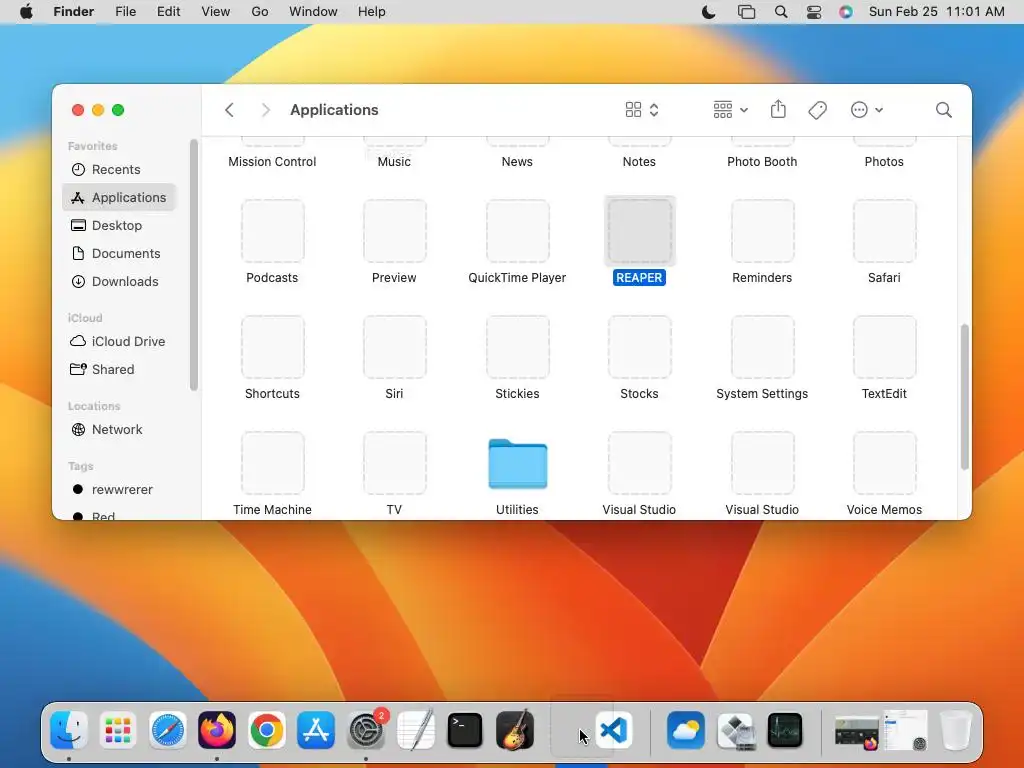Open TextEdit from the Dock
This screenshot has width=1024, height=768.
pyautogui.click(x=415, y=729)
